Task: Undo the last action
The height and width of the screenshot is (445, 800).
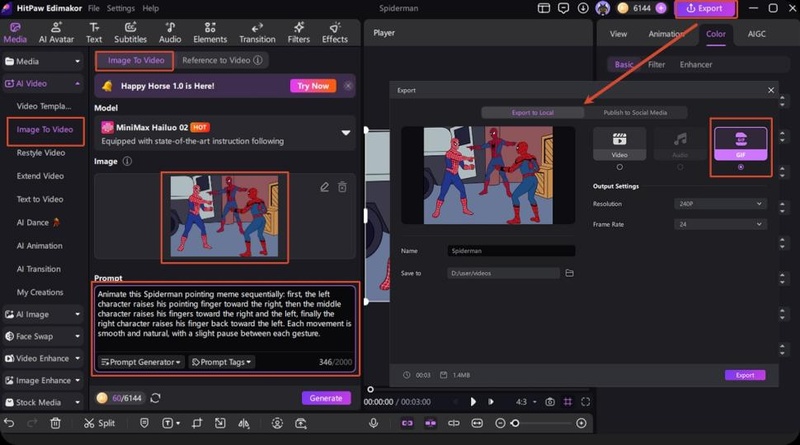Action: point(9,423)
